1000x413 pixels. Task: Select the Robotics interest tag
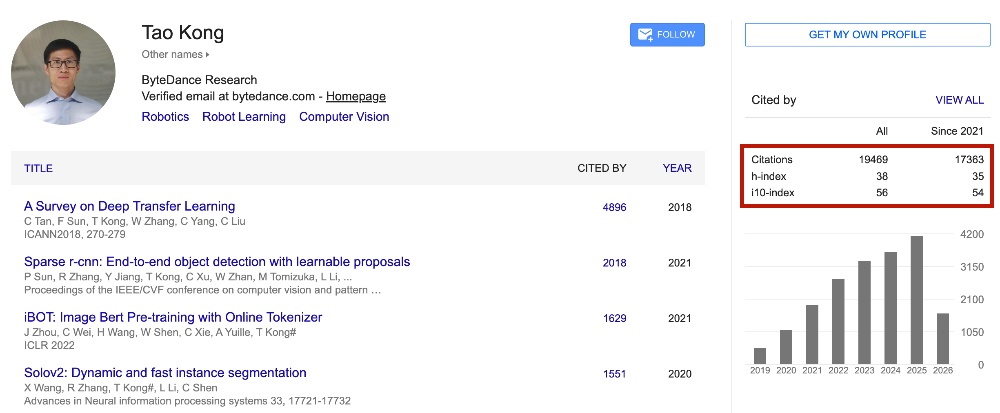click(165, 117)
